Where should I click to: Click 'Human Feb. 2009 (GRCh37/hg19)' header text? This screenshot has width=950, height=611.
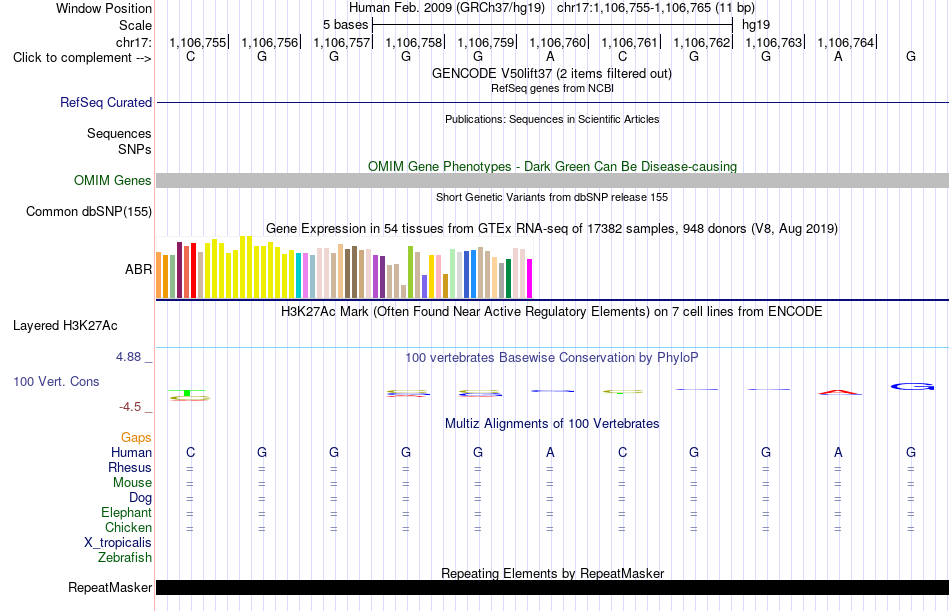[x=447, y=8]
